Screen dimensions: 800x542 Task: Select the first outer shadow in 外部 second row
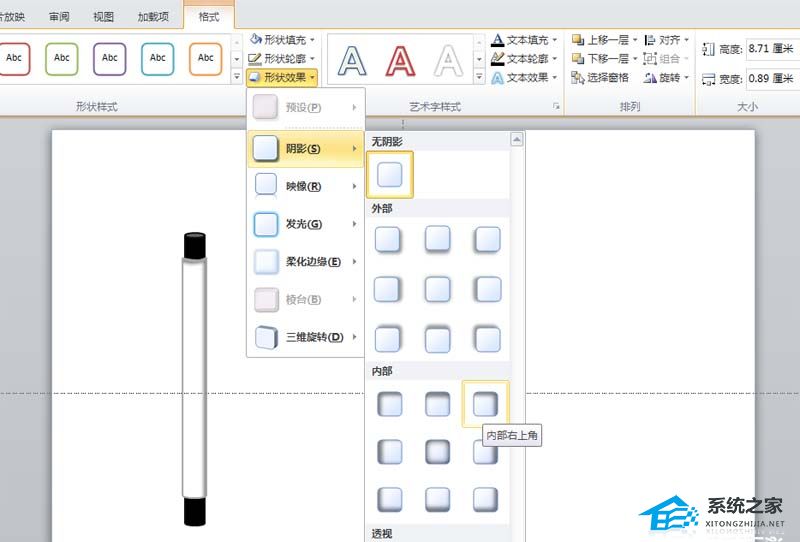[388, 289]
